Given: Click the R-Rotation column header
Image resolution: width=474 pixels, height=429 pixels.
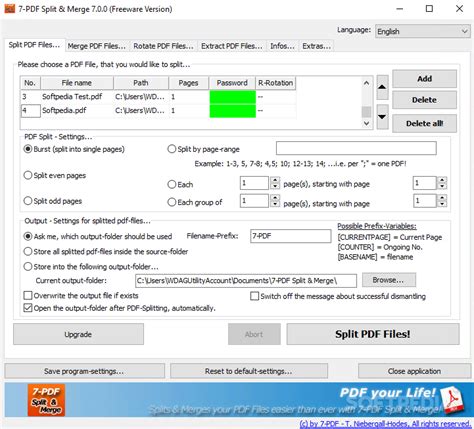Looking at the screenshot, I should (x=276, y=83).
